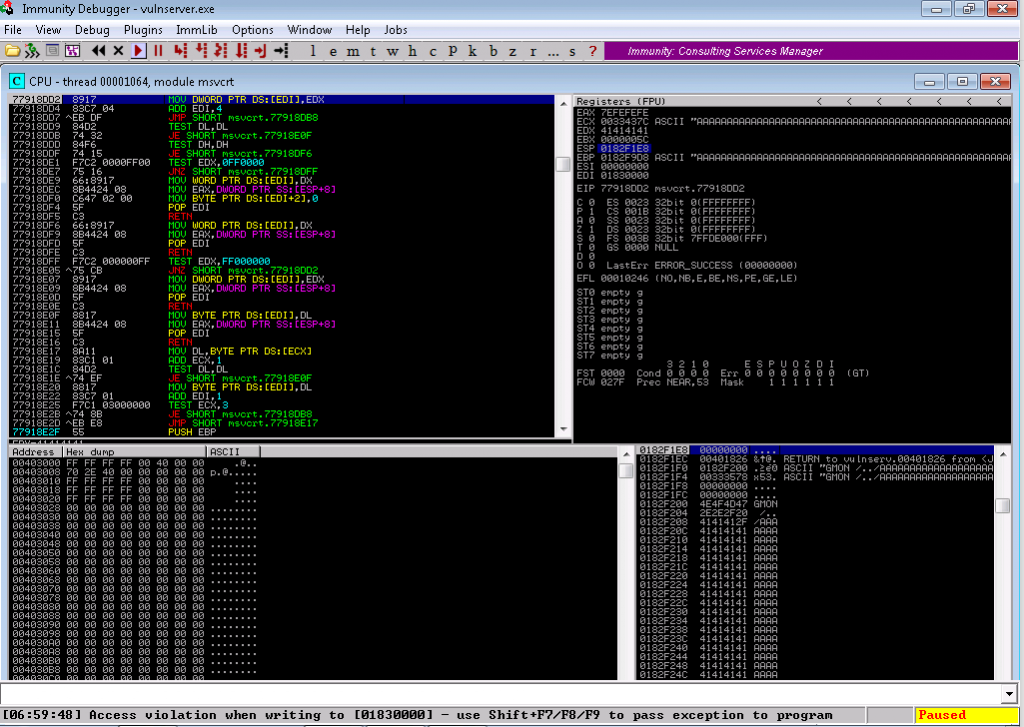Open the ImmLib menu
Viewport: 1024px width, 727px height.
click(x=197, y=29)
